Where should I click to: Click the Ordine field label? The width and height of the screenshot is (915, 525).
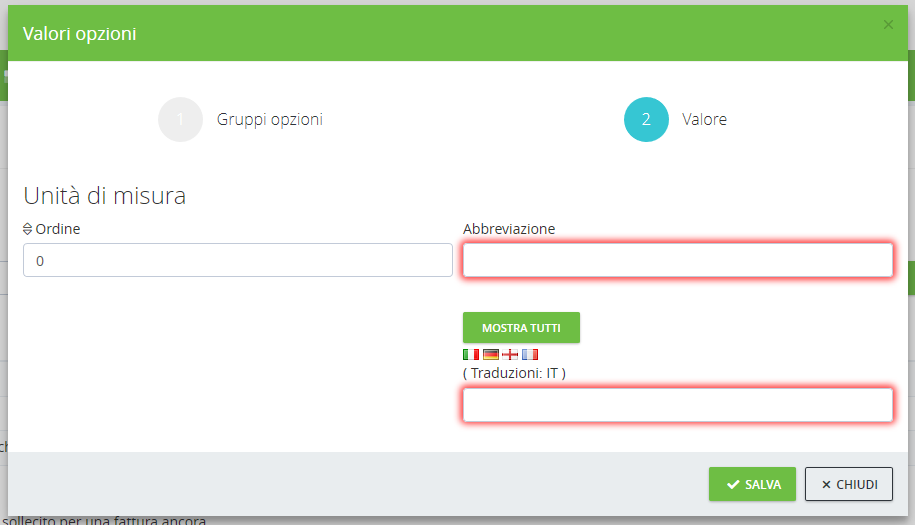pos(58,229)
